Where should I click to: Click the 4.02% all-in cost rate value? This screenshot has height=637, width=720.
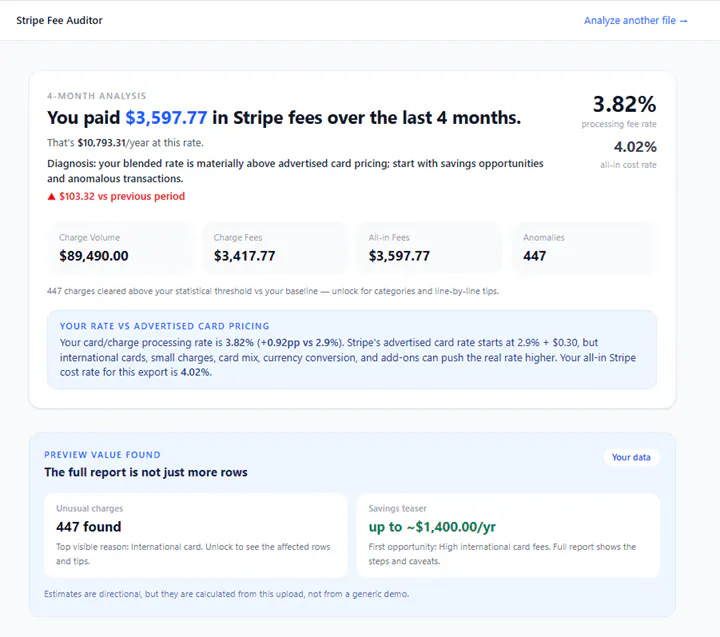tap(635, 147)
